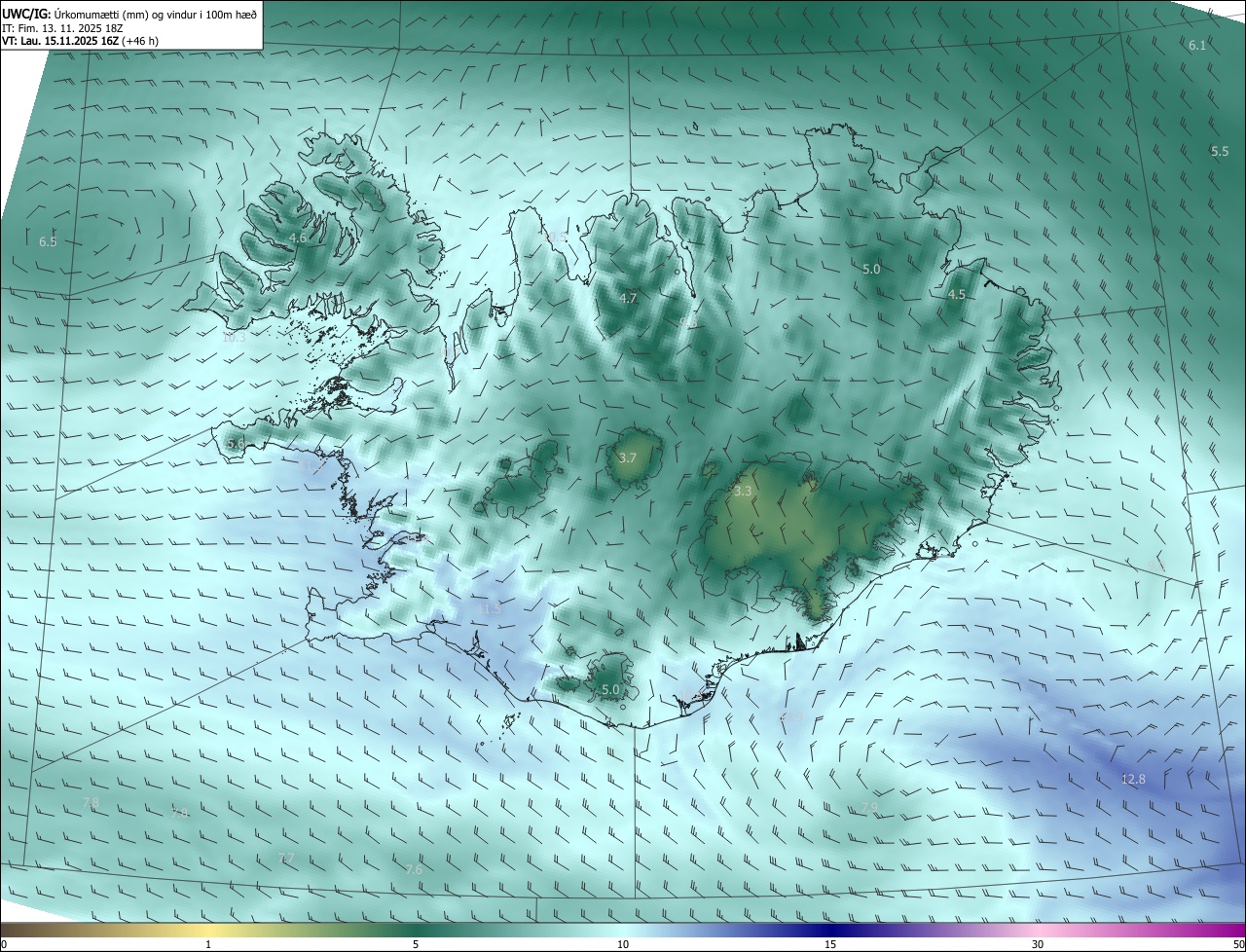Click the 15 tick on the color scale
1246x952 pixels.
[830, 944]
